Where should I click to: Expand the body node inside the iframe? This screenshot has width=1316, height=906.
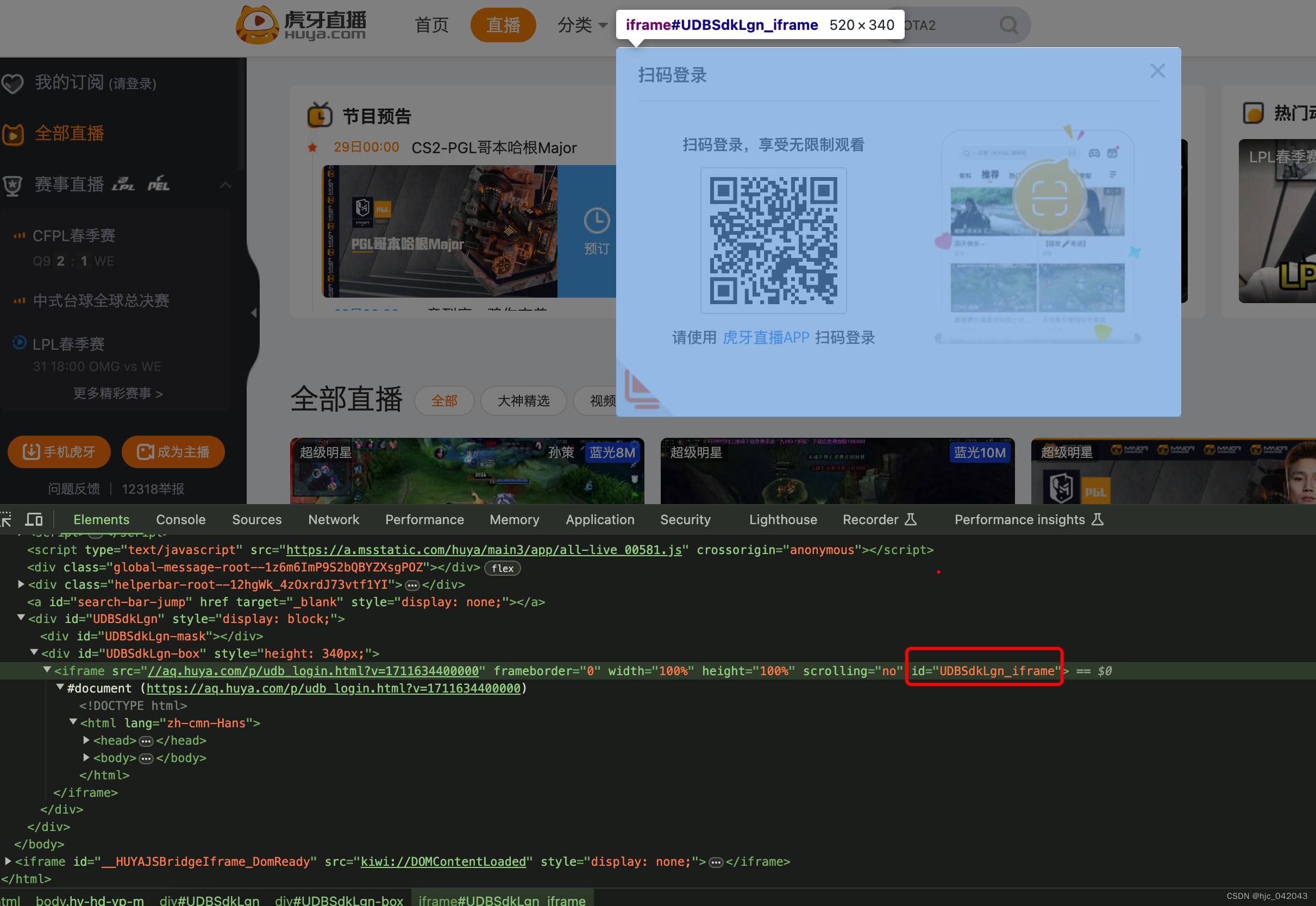coord(86,757)
